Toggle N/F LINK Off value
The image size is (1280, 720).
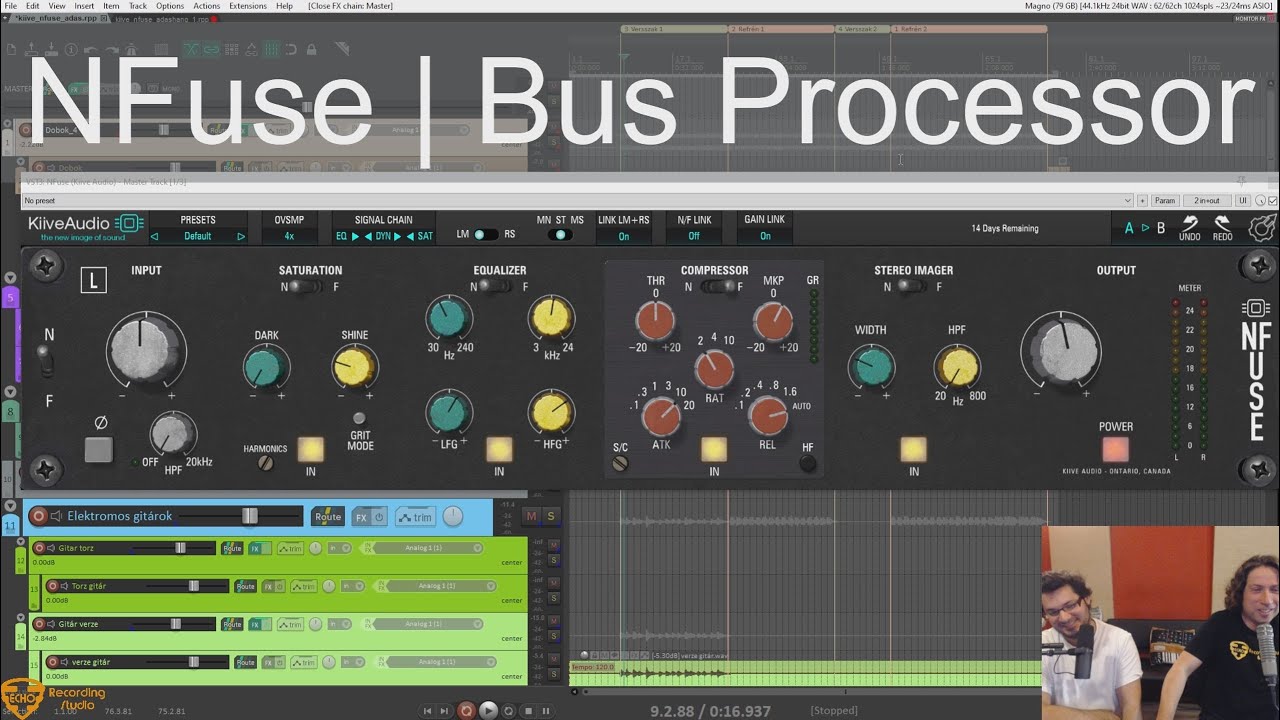coord(694,237)
